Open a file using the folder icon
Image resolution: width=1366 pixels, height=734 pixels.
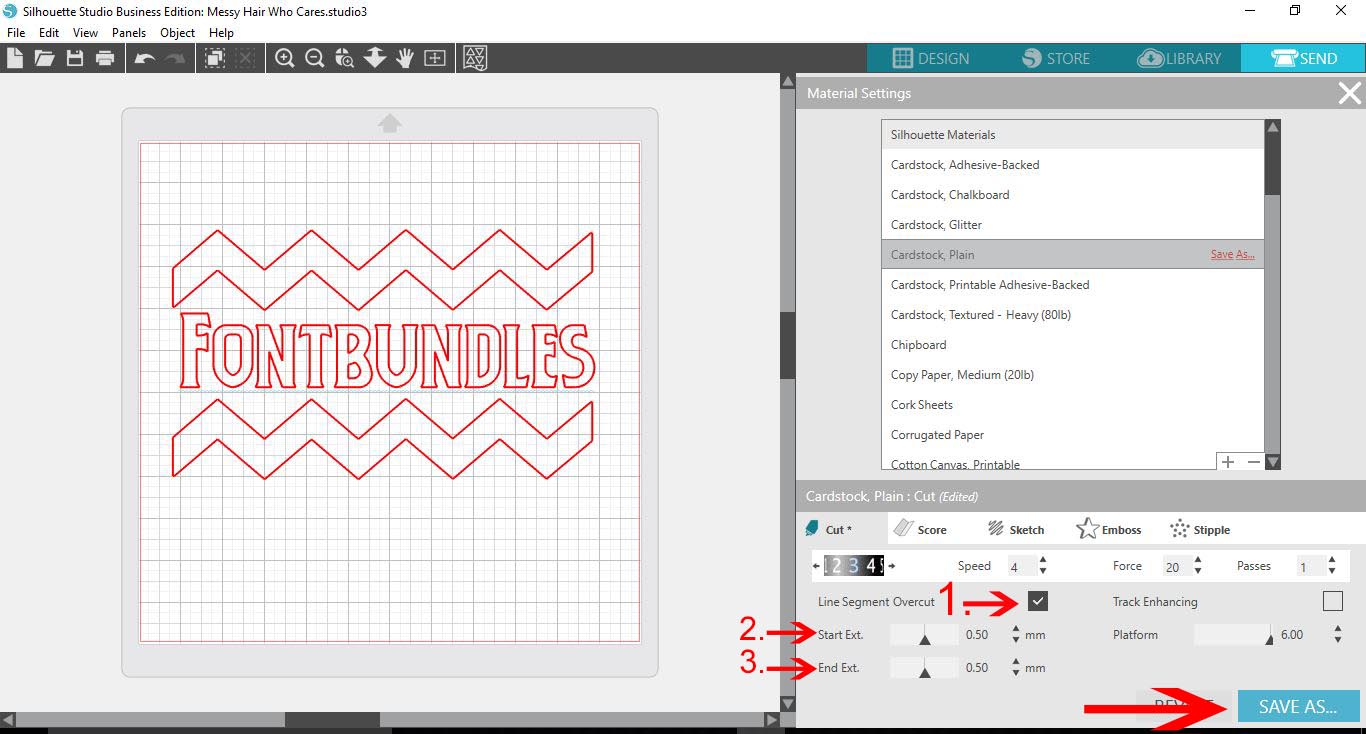coord(44,58)
